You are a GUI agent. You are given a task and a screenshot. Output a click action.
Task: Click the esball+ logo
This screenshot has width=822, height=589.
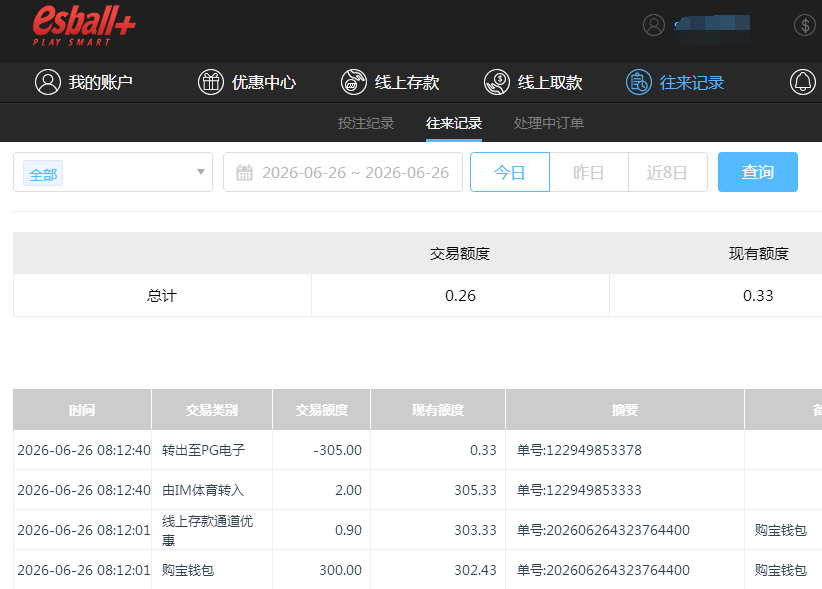[84, 26]
